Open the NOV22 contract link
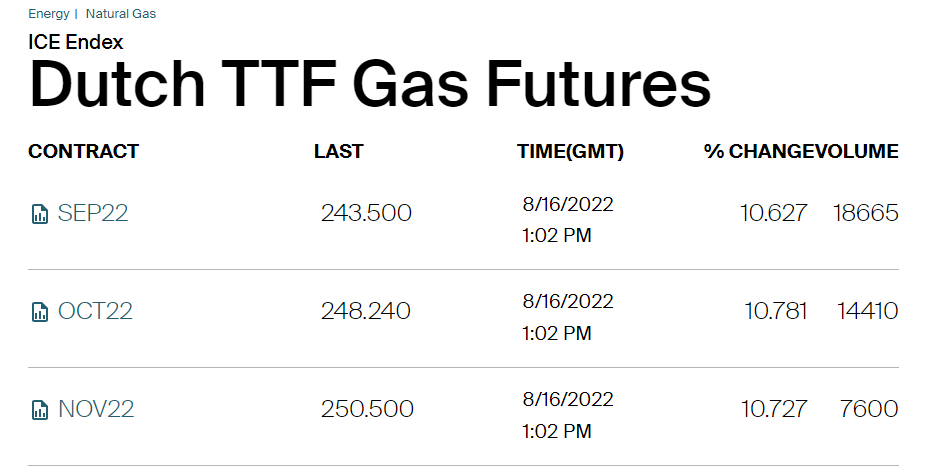 [x=96, y=409]
